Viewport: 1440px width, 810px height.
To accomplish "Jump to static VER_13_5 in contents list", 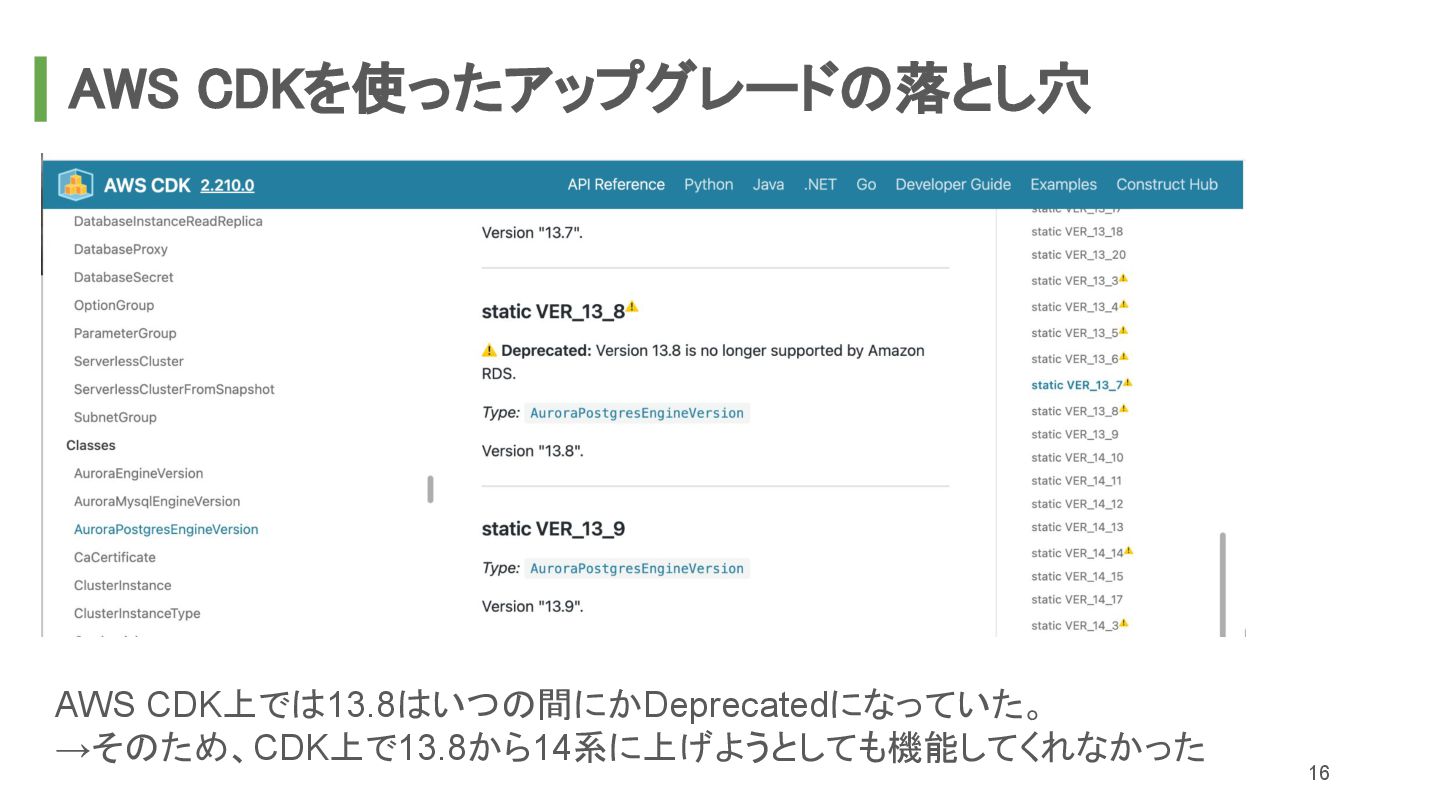I will click(1075, 333).
